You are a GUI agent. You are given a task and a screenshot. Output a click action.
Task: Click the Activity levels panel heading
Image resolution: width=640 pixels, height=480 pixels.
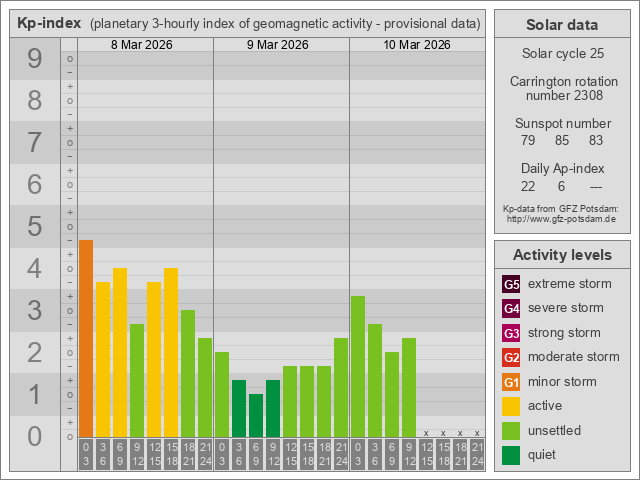coord(561,255)
